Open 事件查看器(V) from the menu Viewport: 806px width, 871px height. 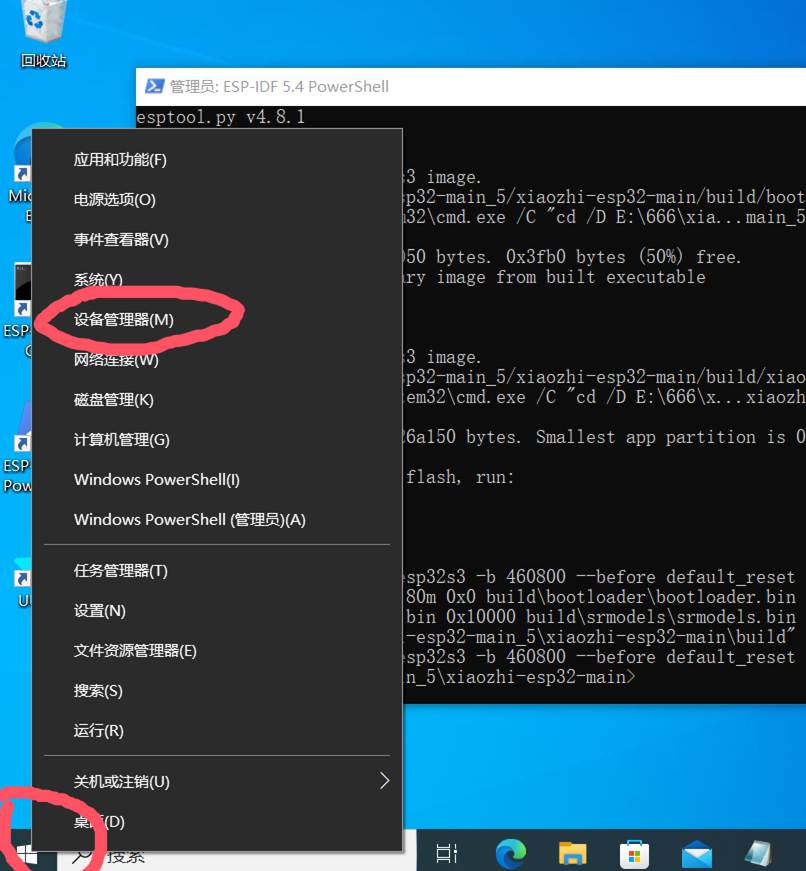point(120,239)
